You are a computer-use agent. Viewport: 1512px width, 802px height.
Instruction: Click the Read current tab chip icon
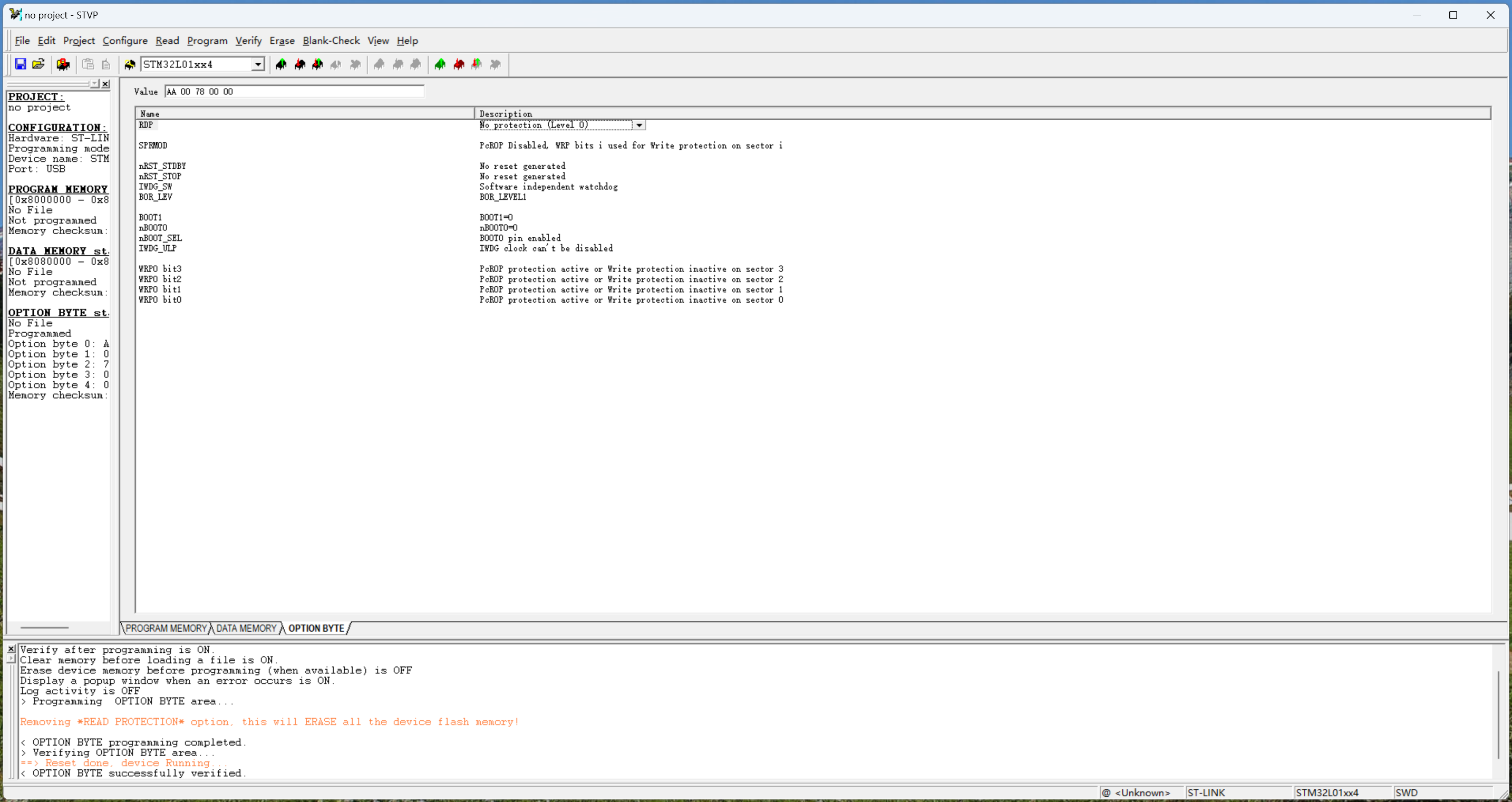click(280, 64)
